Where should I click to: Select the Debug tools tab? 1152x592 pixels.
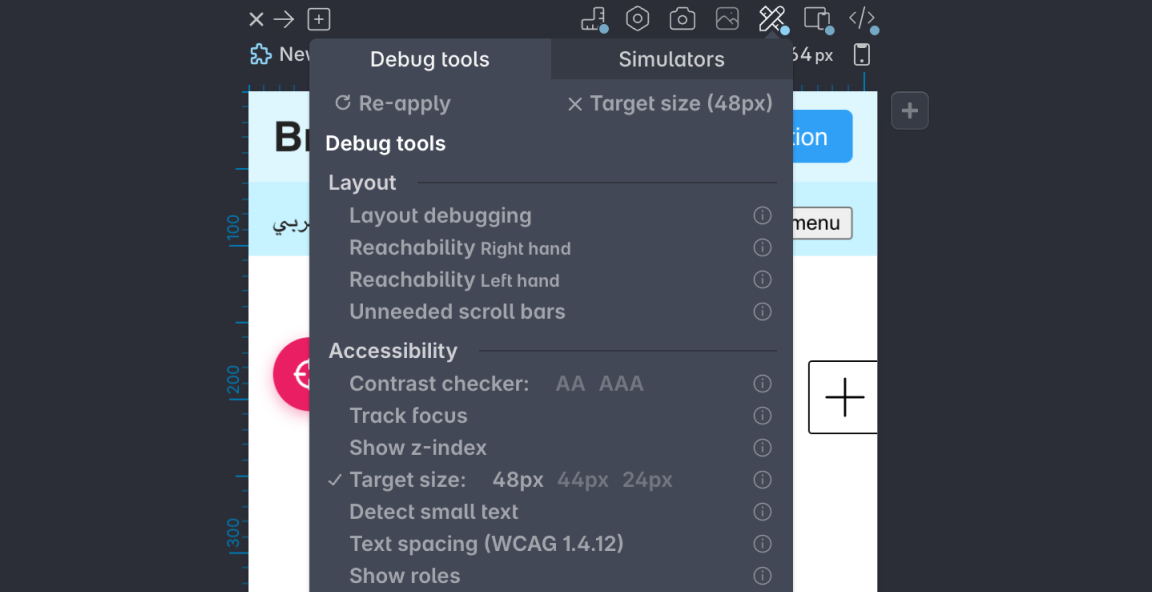430,59
